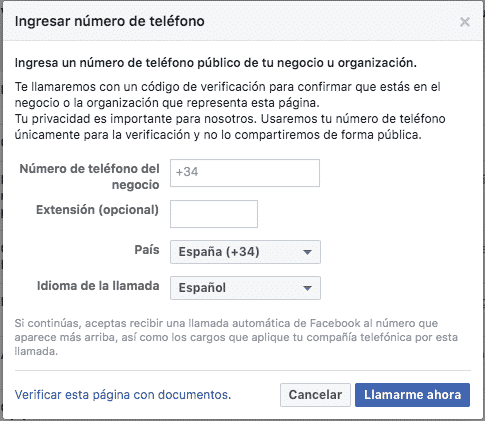Click the Idioma de la llamada arrow icon
Viewport: 485px width, 421px height.
307,288
